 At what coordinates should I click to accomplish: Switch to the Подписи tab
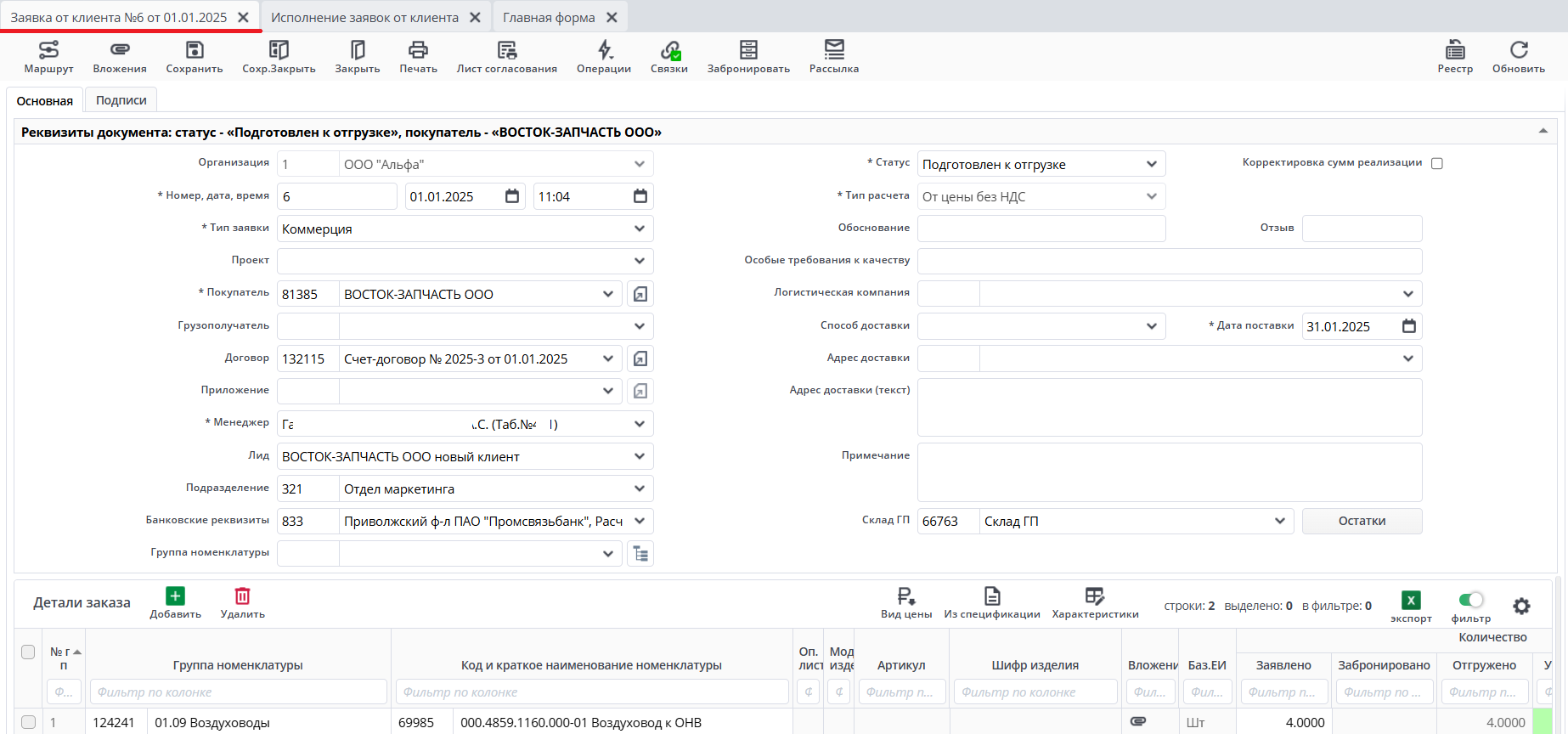click(121, 100)
